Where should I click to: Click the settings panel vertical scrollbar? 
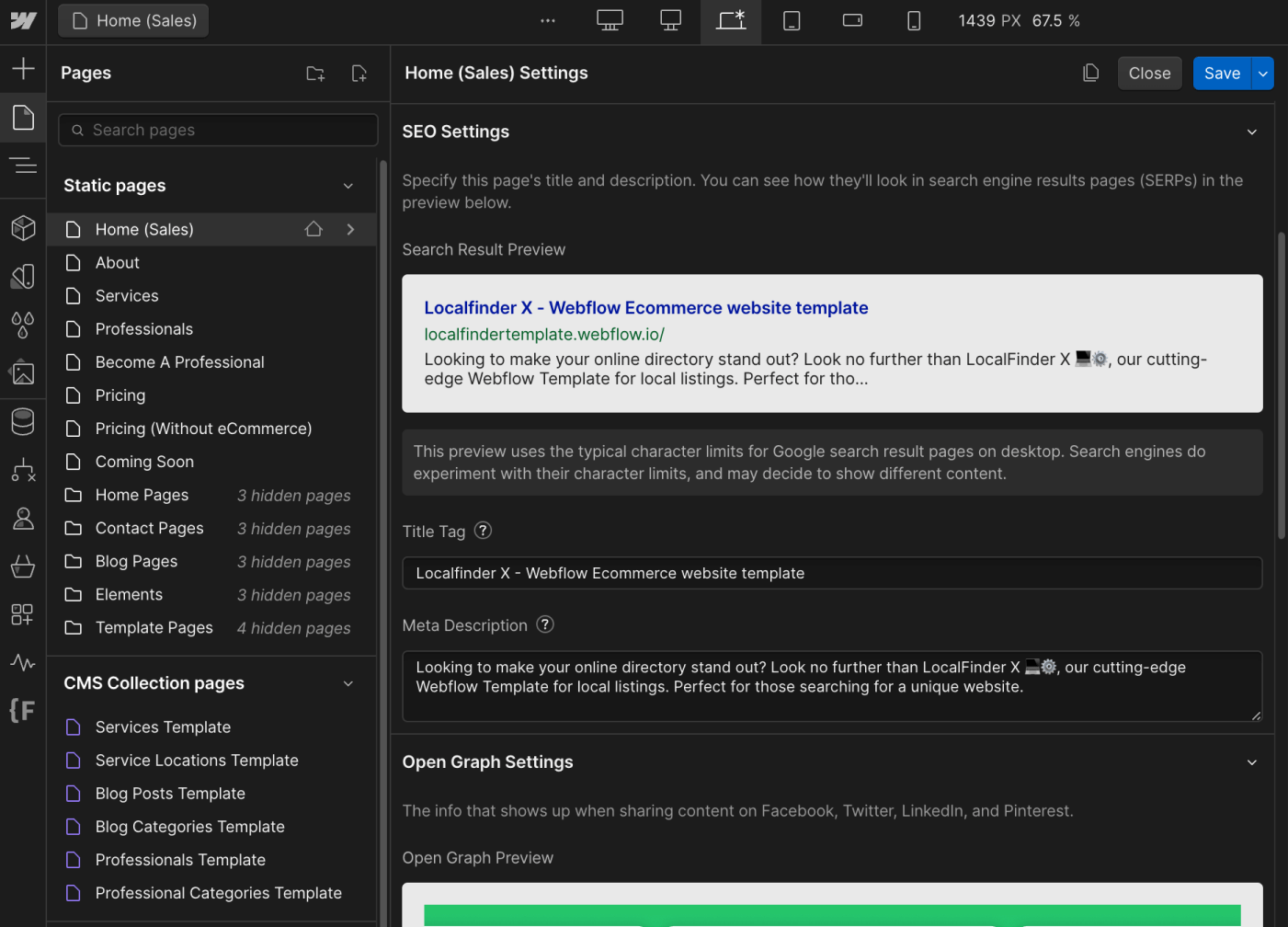pos(1282,386)
